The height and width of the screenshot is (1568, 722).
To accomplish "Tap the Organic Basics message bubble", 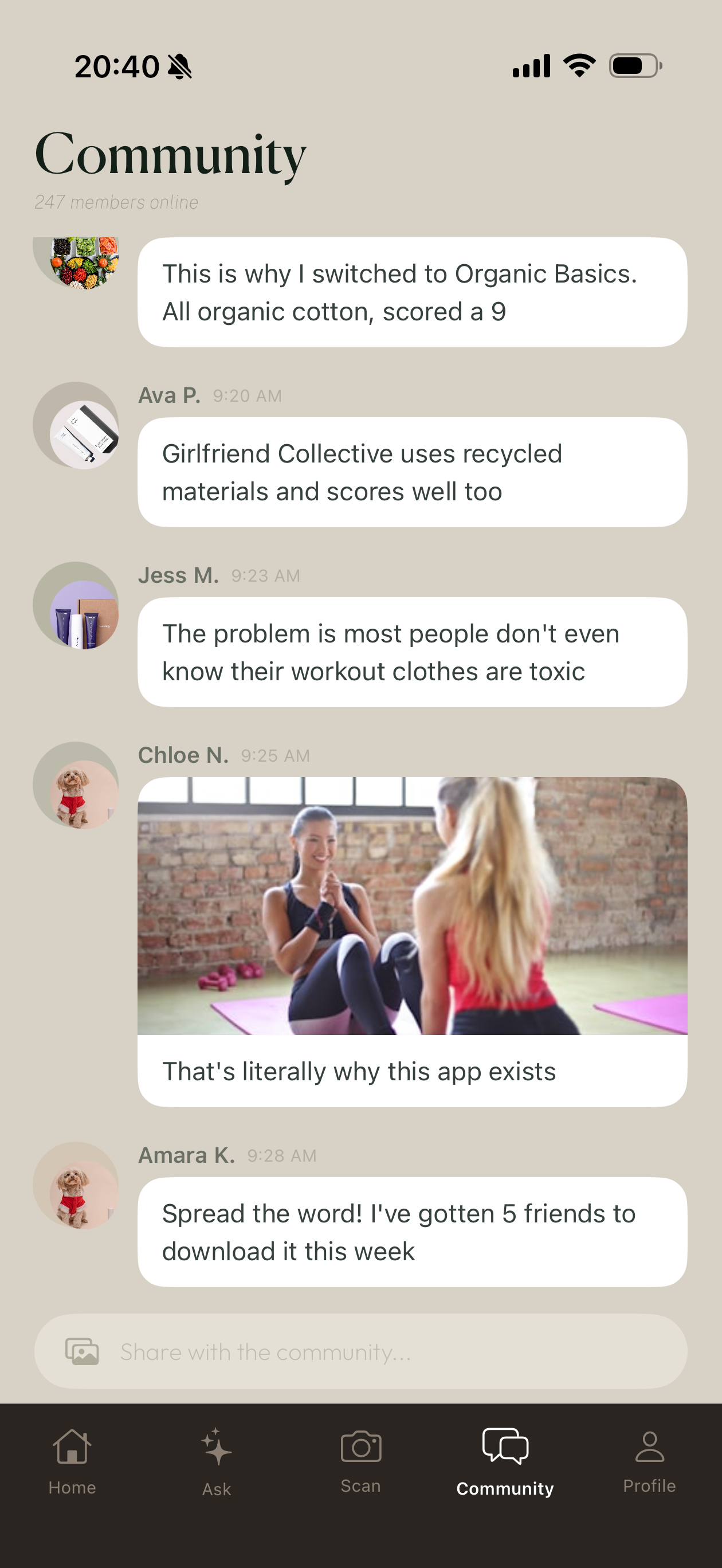I will tap(413, 292).
